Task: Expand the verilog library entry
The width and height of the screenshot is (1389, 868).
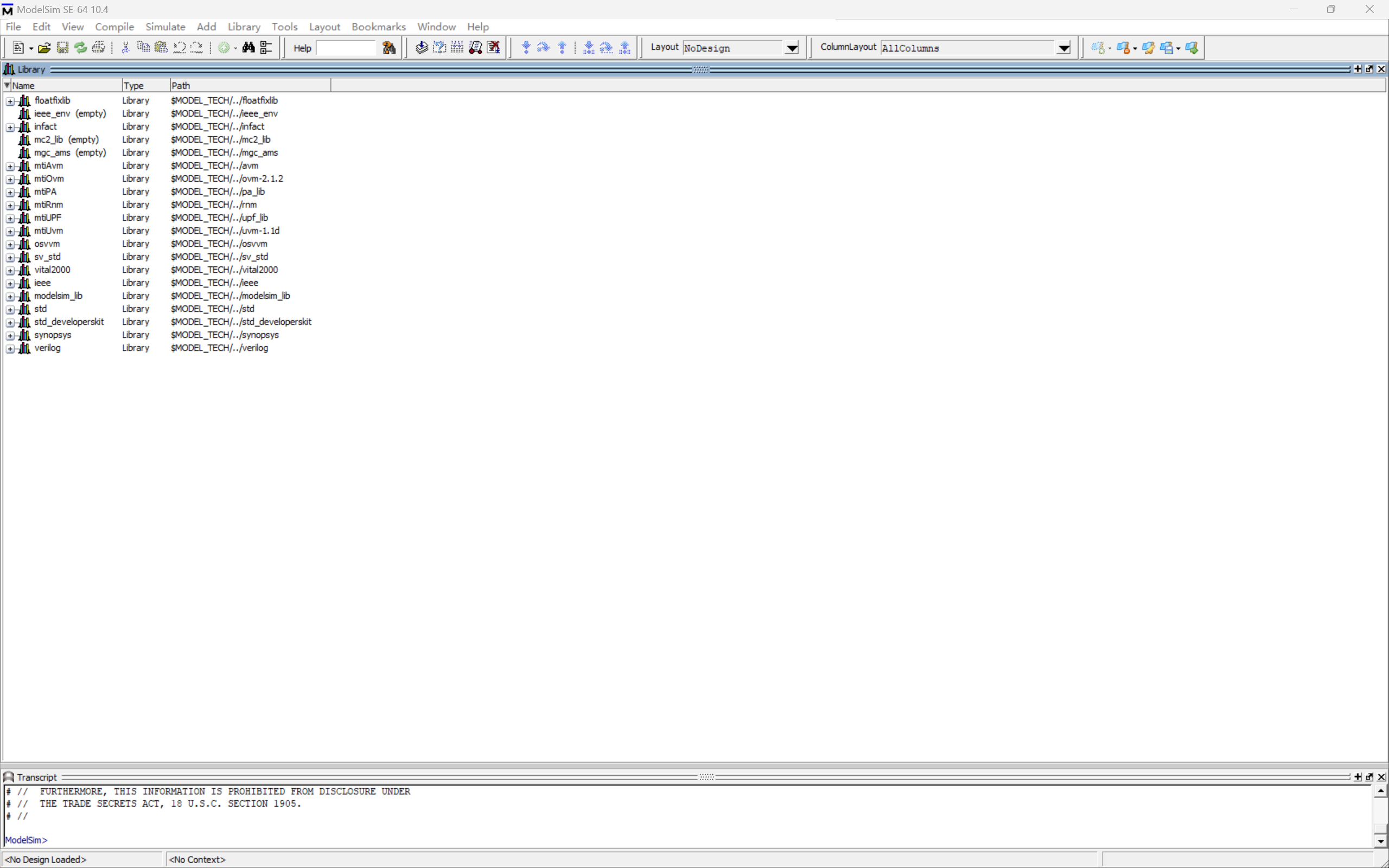Action: [10, 349]
